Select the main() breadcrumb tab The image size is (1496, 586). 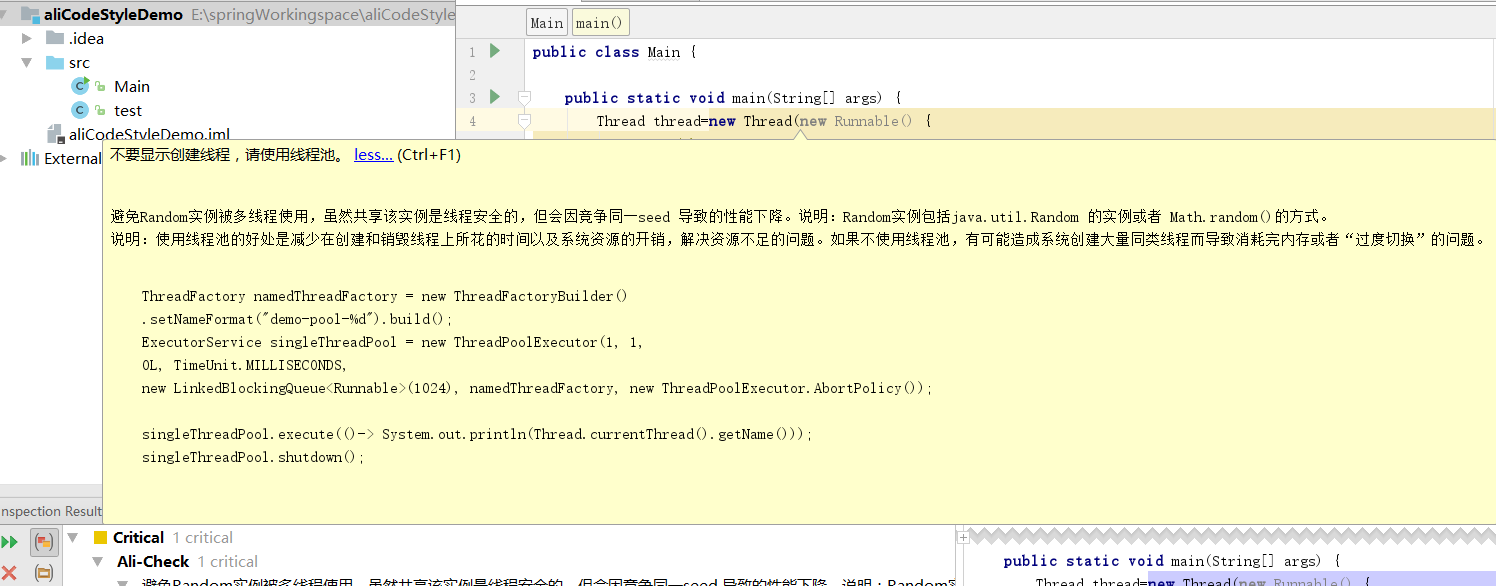click(x=600, y=23)
